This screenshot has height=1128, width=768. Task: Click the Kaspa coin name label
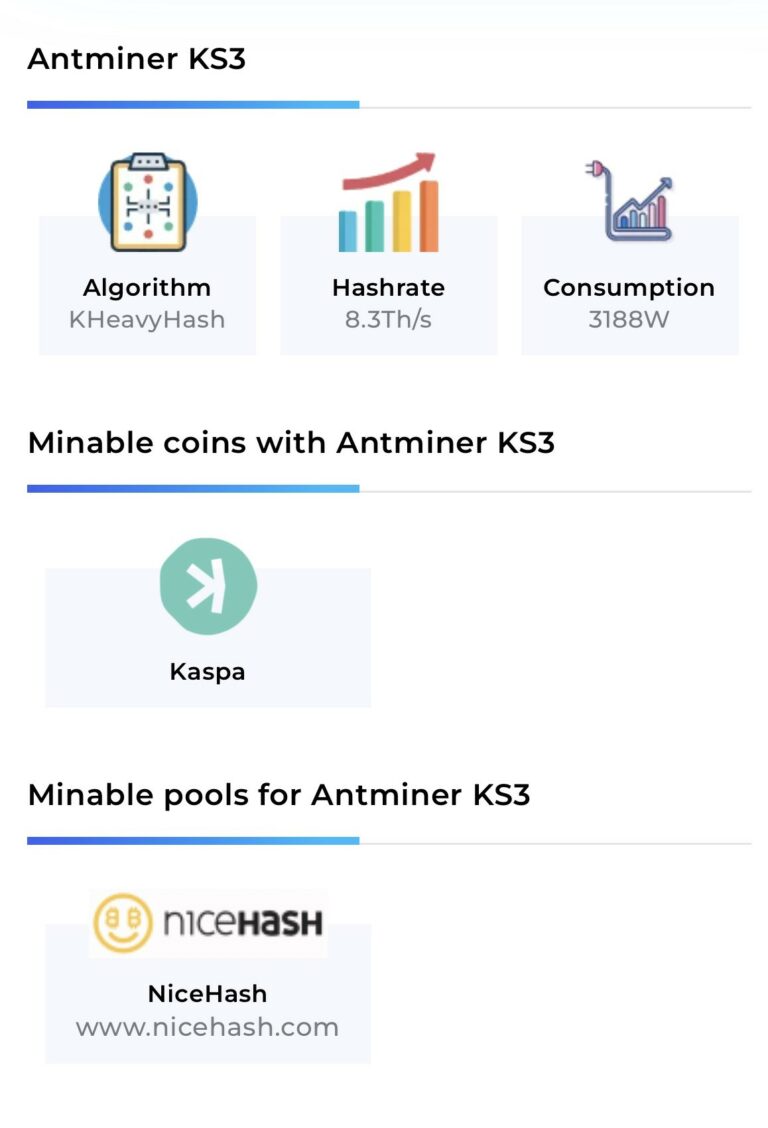(207, 671)
